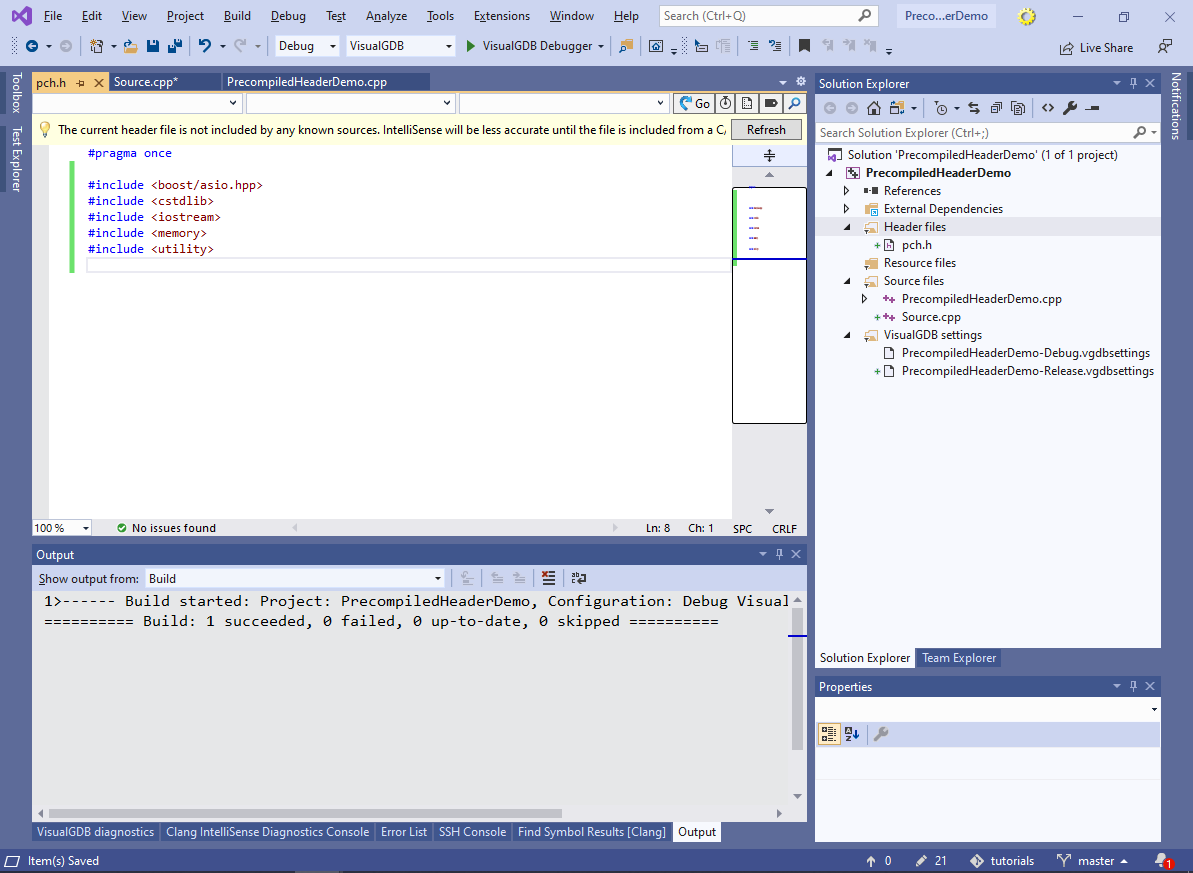Toggle auto-hide pin on Properties panel
The height and width of the screenshot is (873, 1193).
[x=1133, y=686]
